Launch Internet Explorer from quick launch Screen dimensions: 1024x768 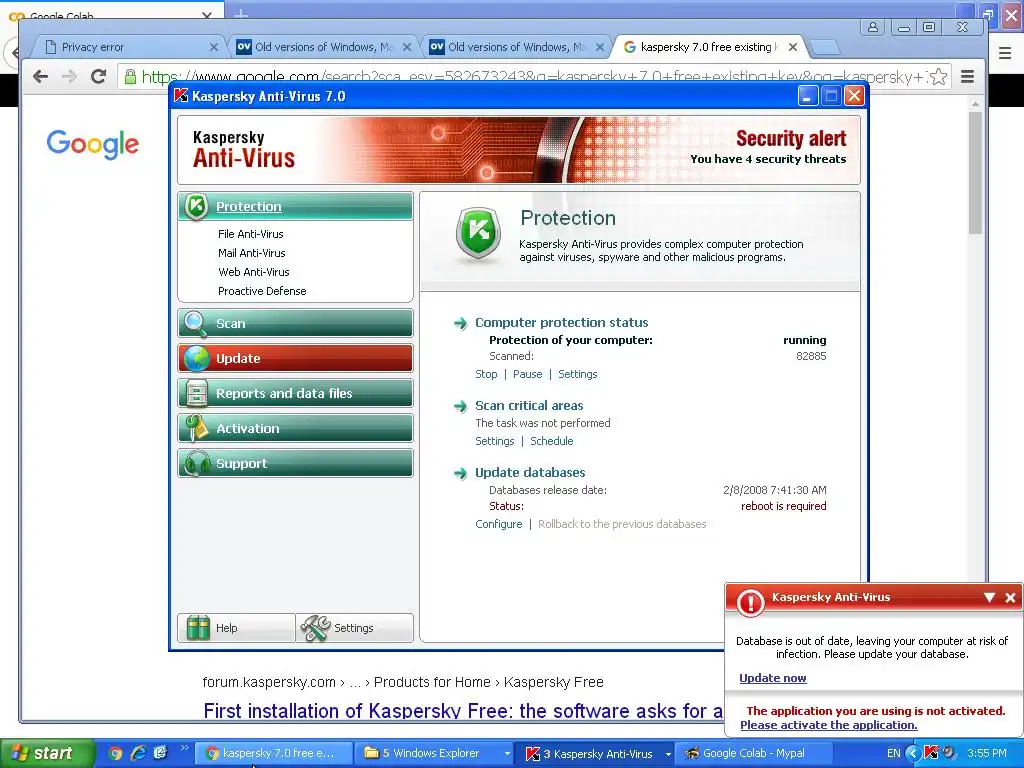(x=138, y=753)
